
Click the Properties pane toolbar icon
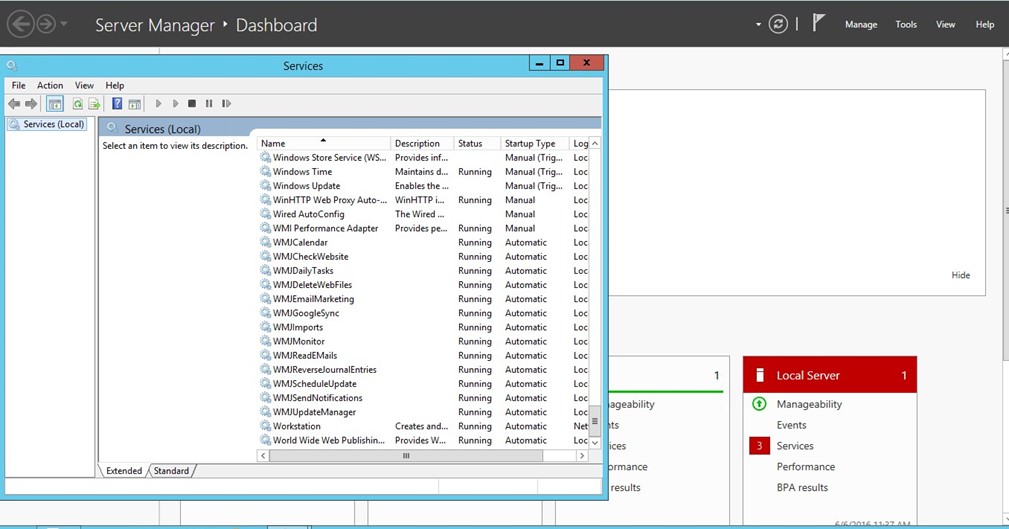tap(134, 104)
